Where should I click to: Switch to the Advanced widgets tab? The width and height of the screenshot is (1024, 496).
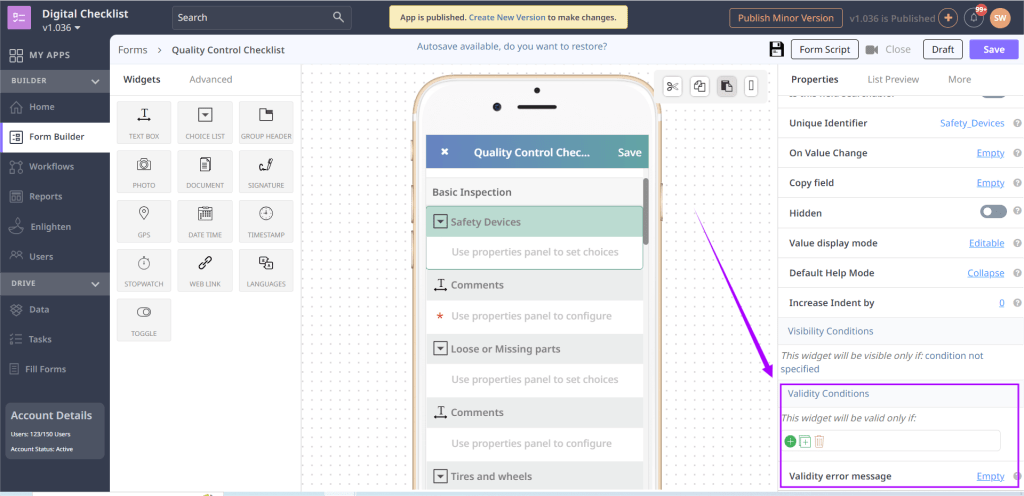click(210, 79)
